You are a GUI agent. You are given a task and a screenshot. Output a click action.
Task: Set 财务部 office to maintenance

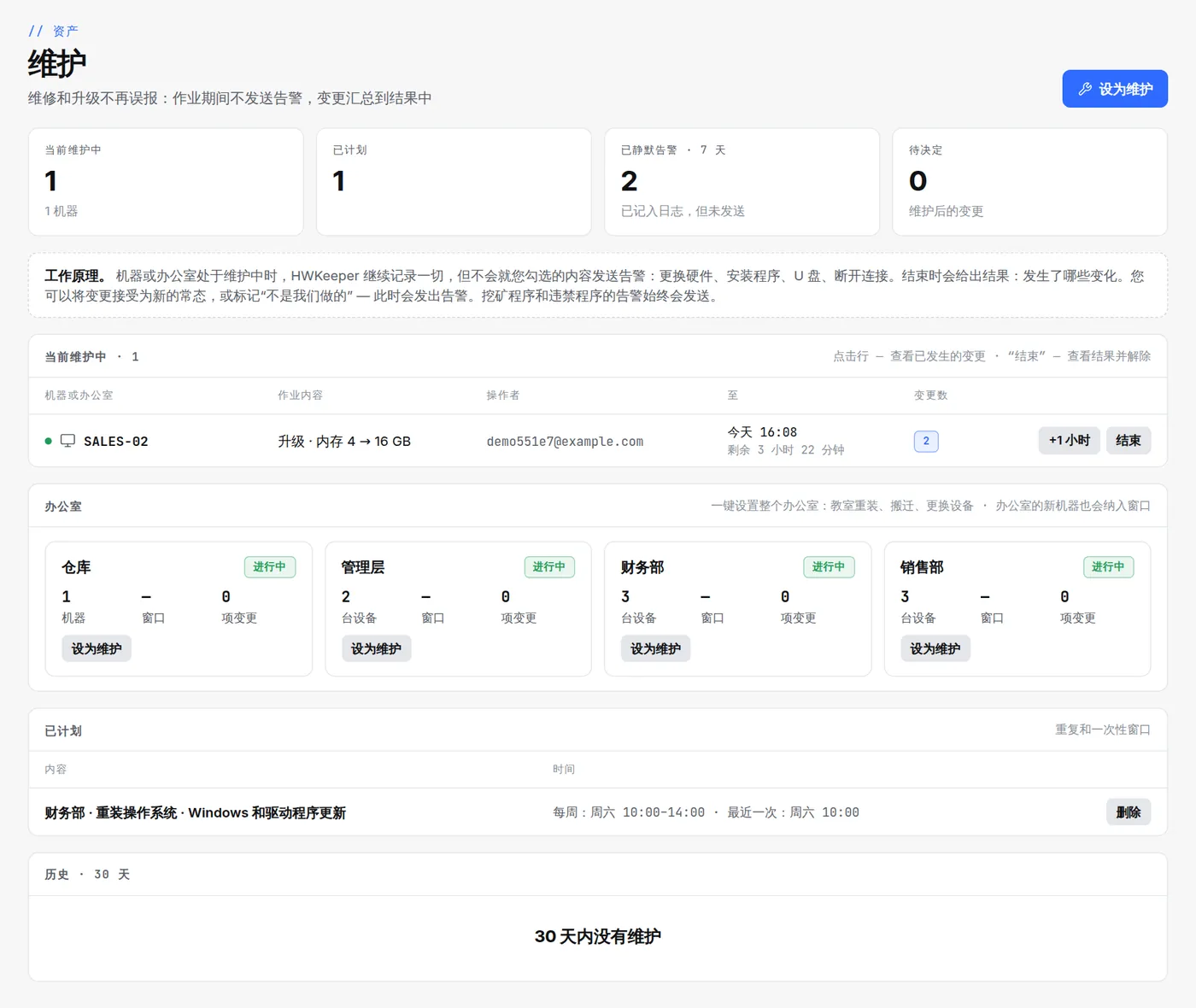point(655,648)
